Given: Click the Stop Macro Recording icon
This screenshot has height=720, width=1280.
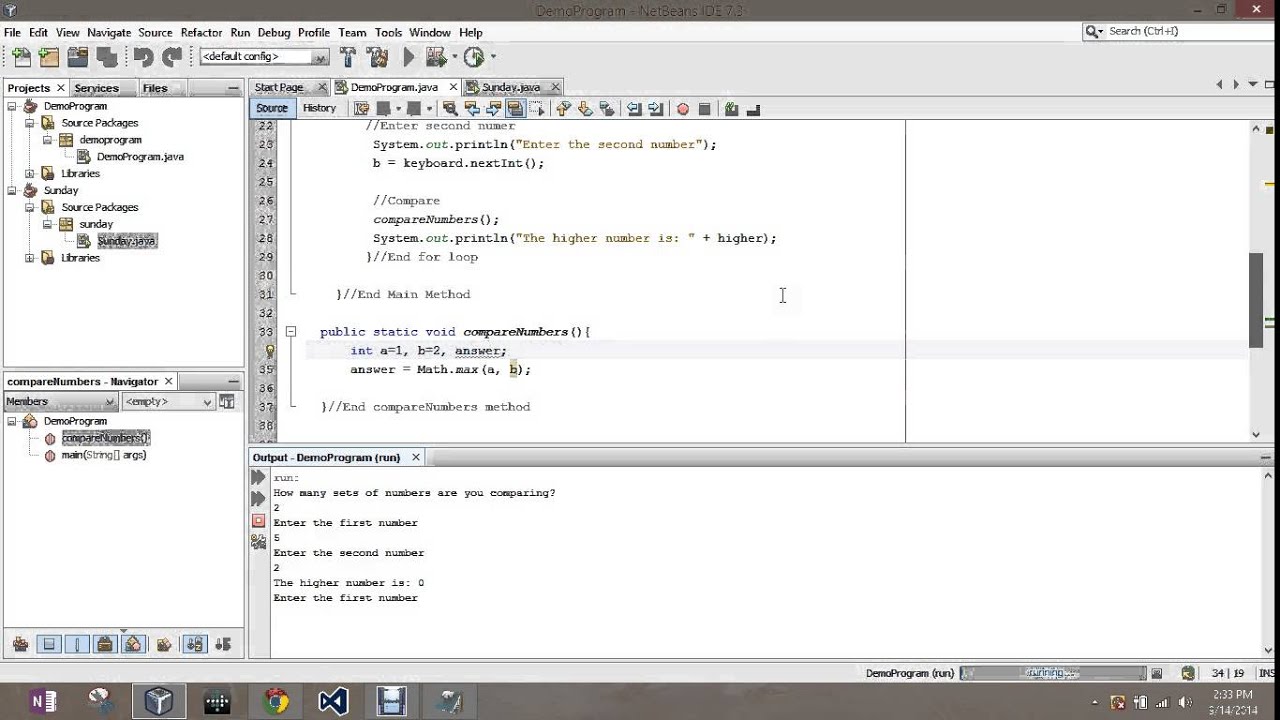Looking at the screenshot, I should 704,108.
